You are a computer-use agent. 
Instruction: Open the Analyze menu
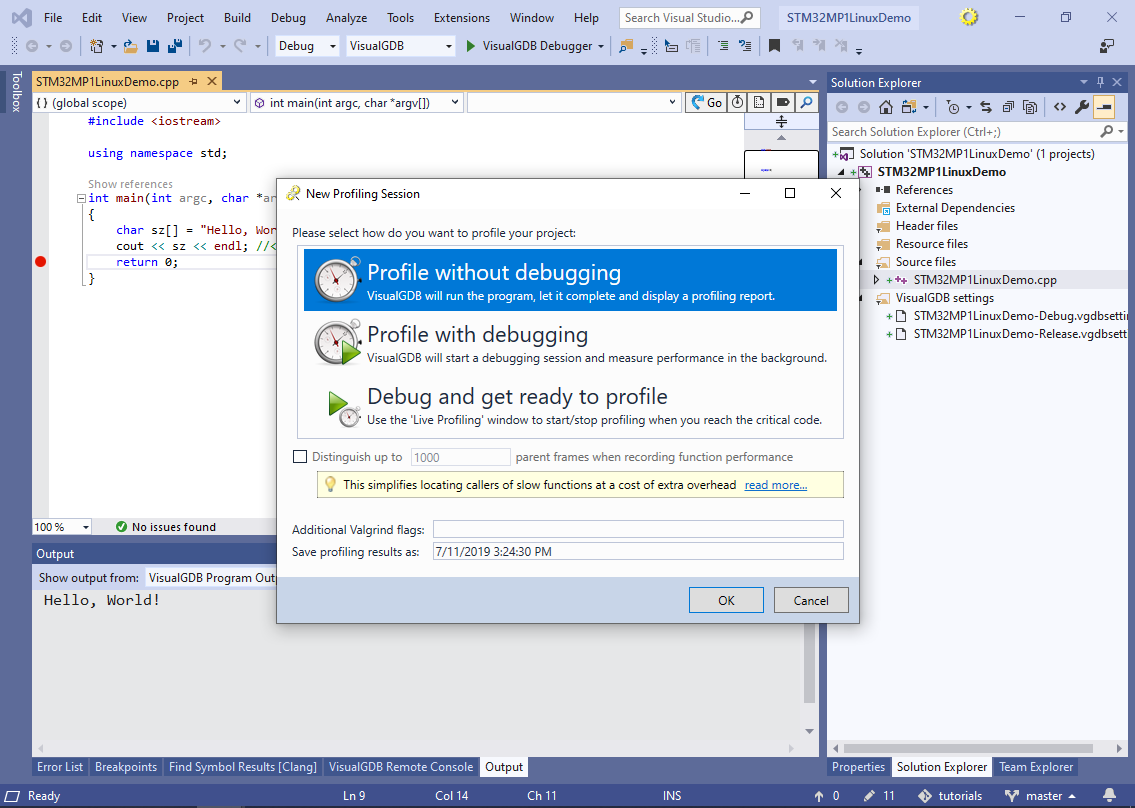(346, 17)
